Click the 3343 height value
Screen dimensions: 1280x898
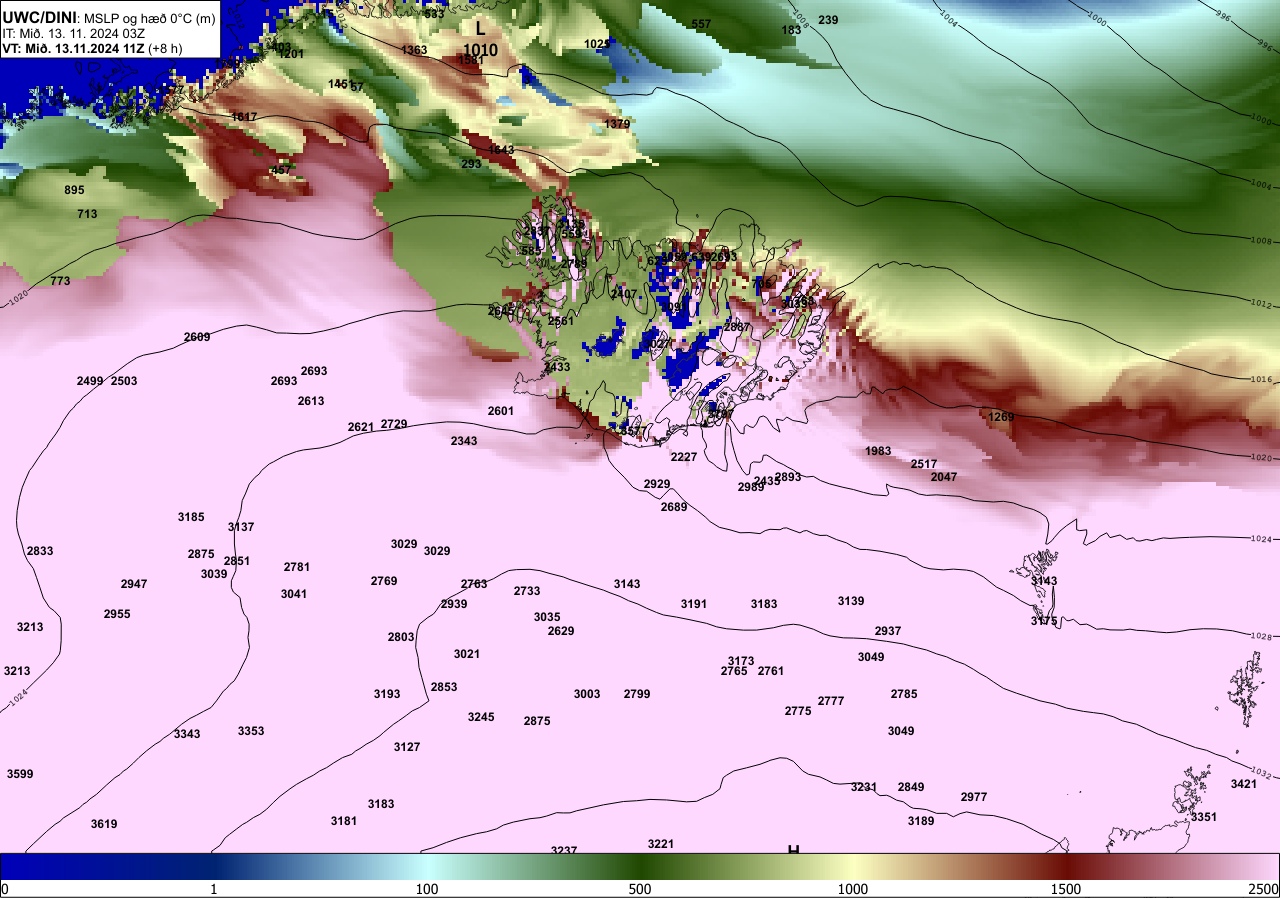(187, 734)
